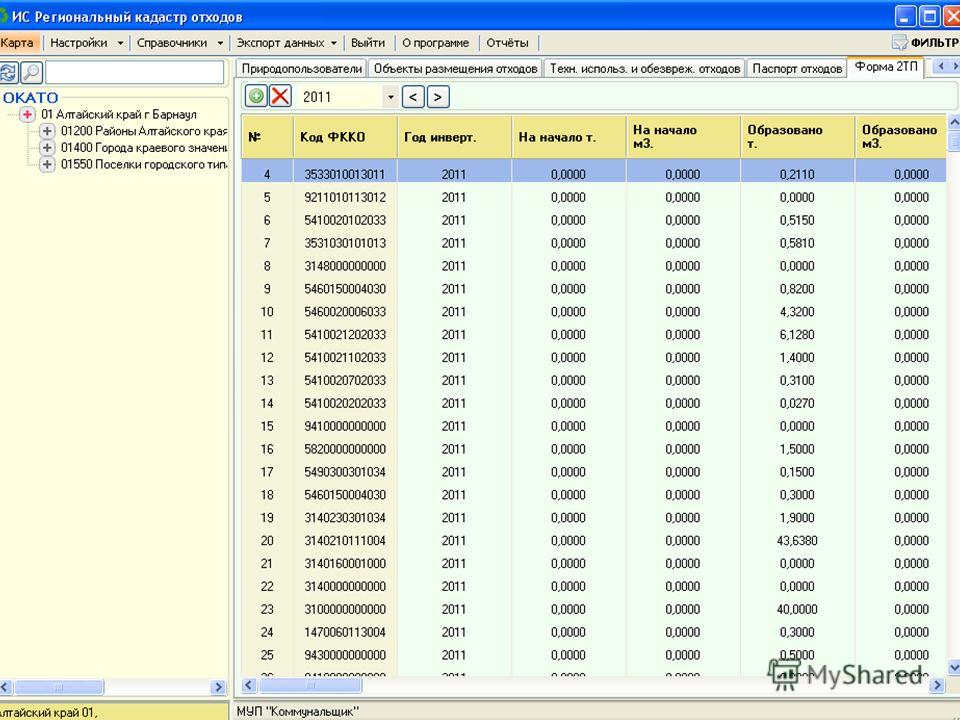Click the red X delete record icon
This screenshot has width=960, height=720.
pyautogui.click(x=280, y=96)
